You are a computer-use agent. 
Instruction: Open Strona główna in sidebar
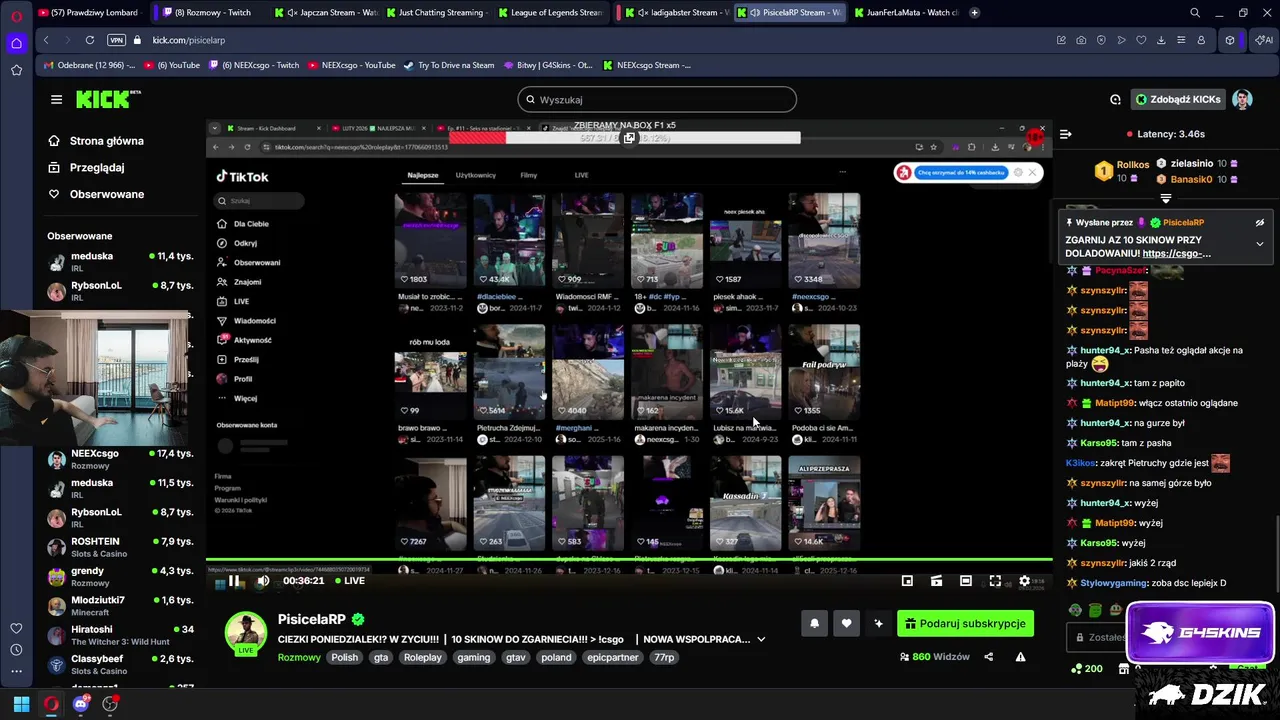tap(106, 141)
